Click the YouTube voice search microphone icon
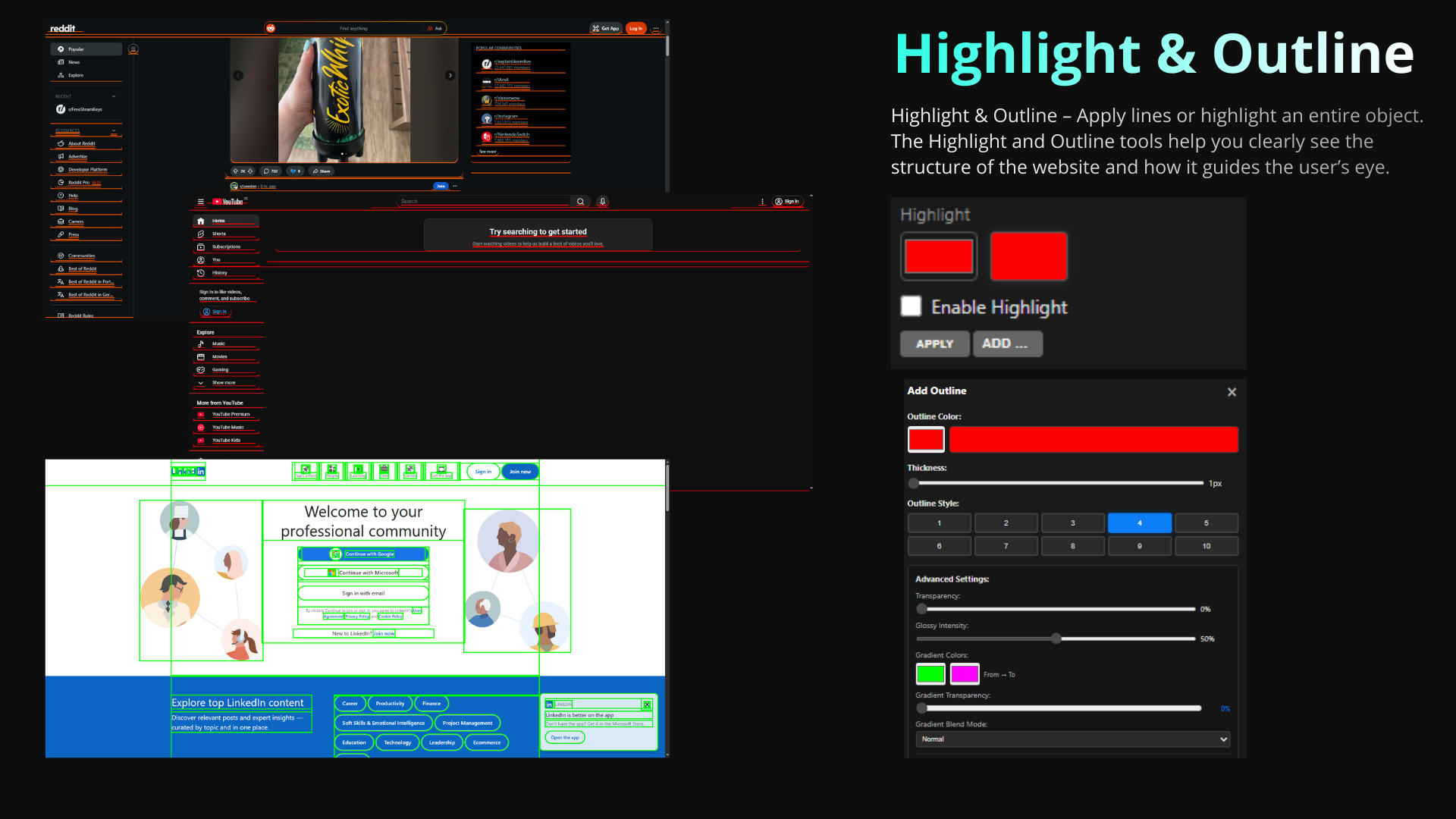 602,201
